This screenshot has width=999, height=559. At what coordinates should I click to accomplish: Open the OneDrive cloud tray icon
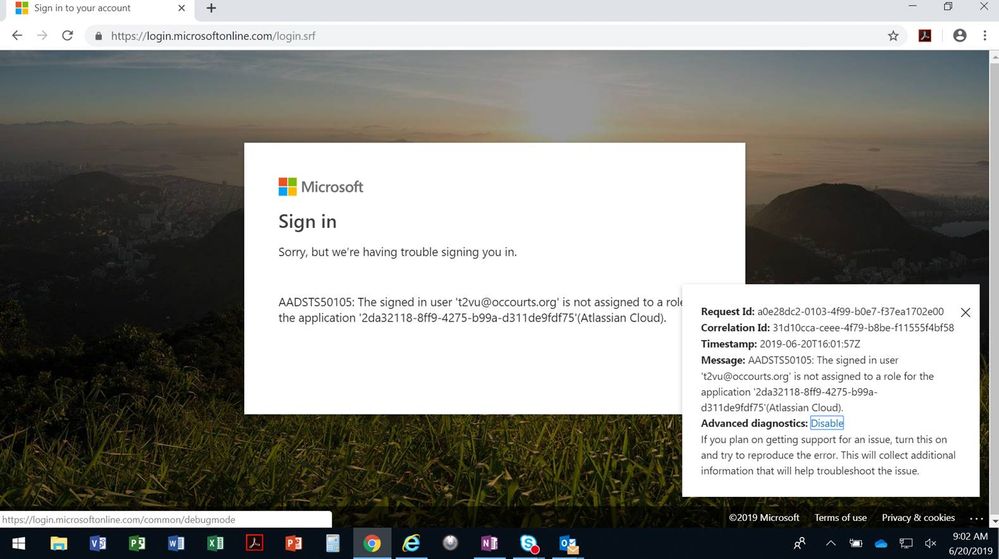coord(881,544)
